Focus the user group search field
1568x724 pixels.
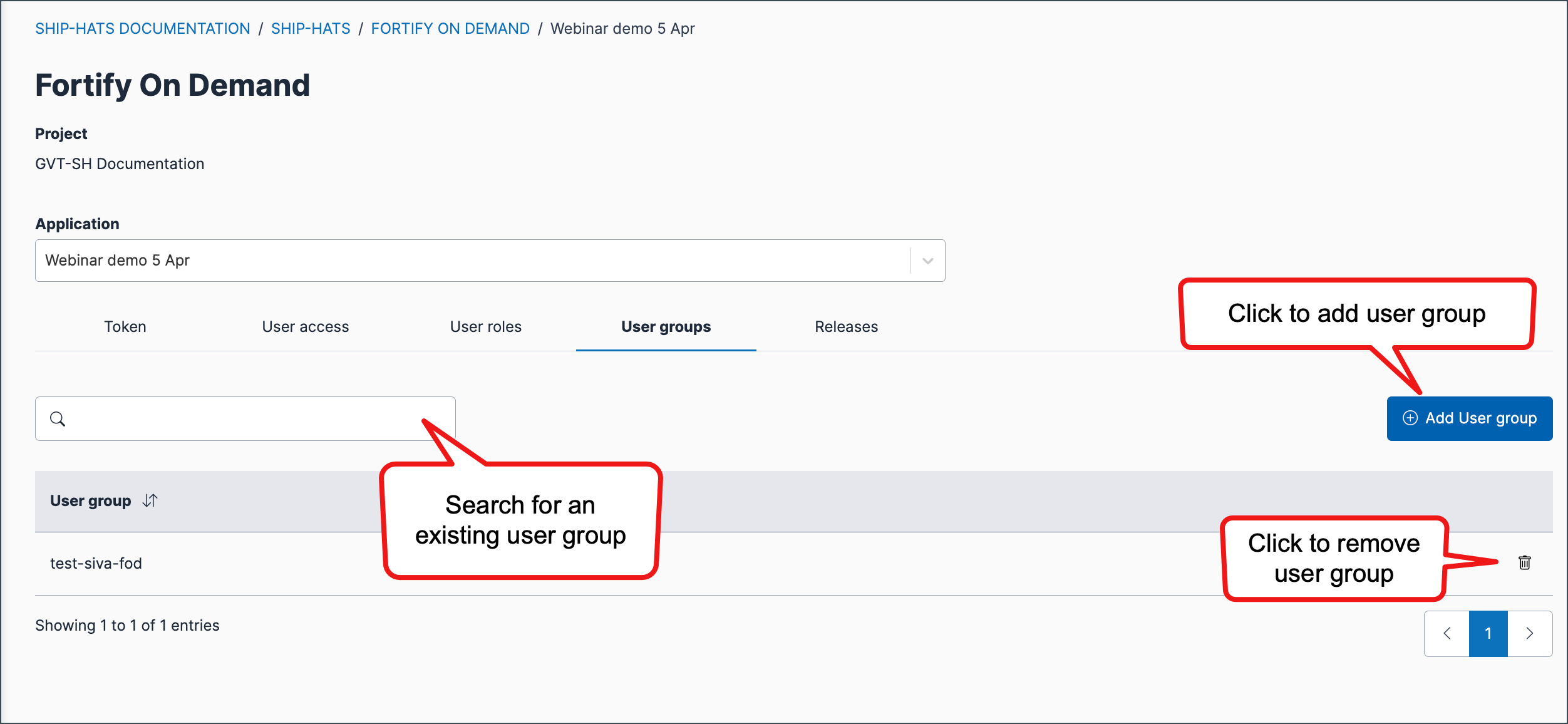(245, 418)
